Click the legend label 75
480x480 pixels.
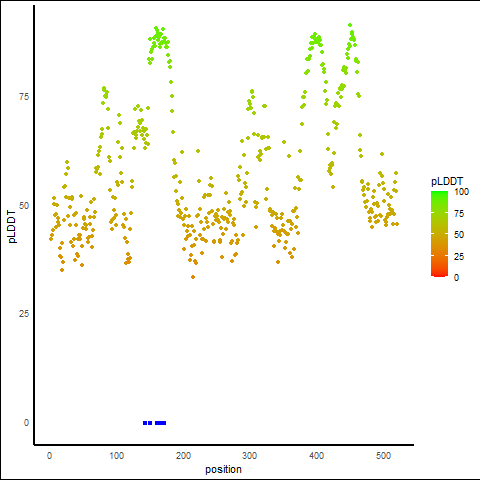[x=459, y=214]
